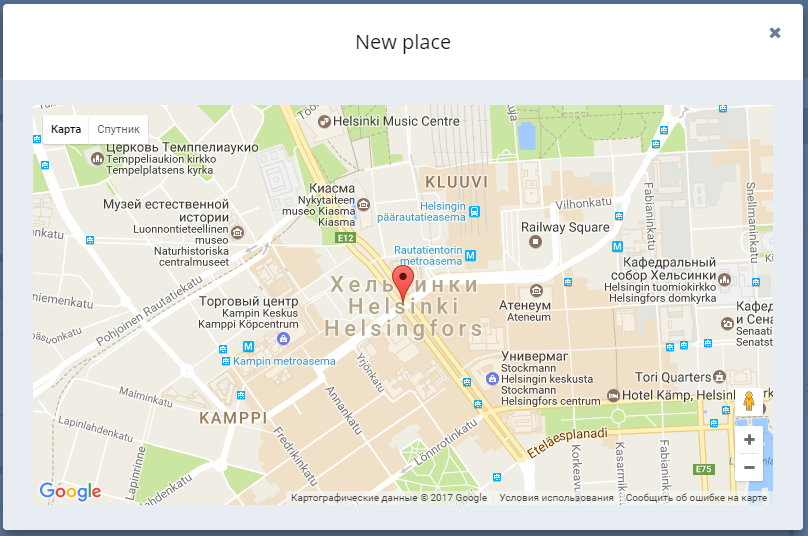Click the Kampin metroasema label
The height and width of the screenshot is (536, 808).
[x=284, y=361]
